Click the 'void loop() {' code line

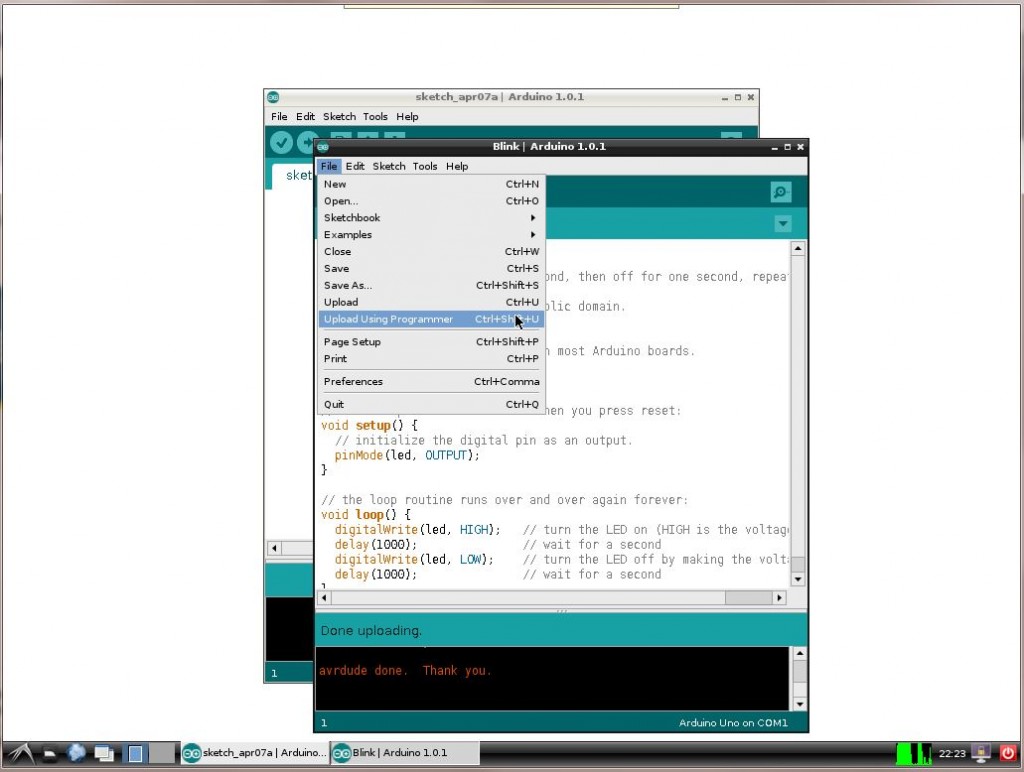click(366, 515)
